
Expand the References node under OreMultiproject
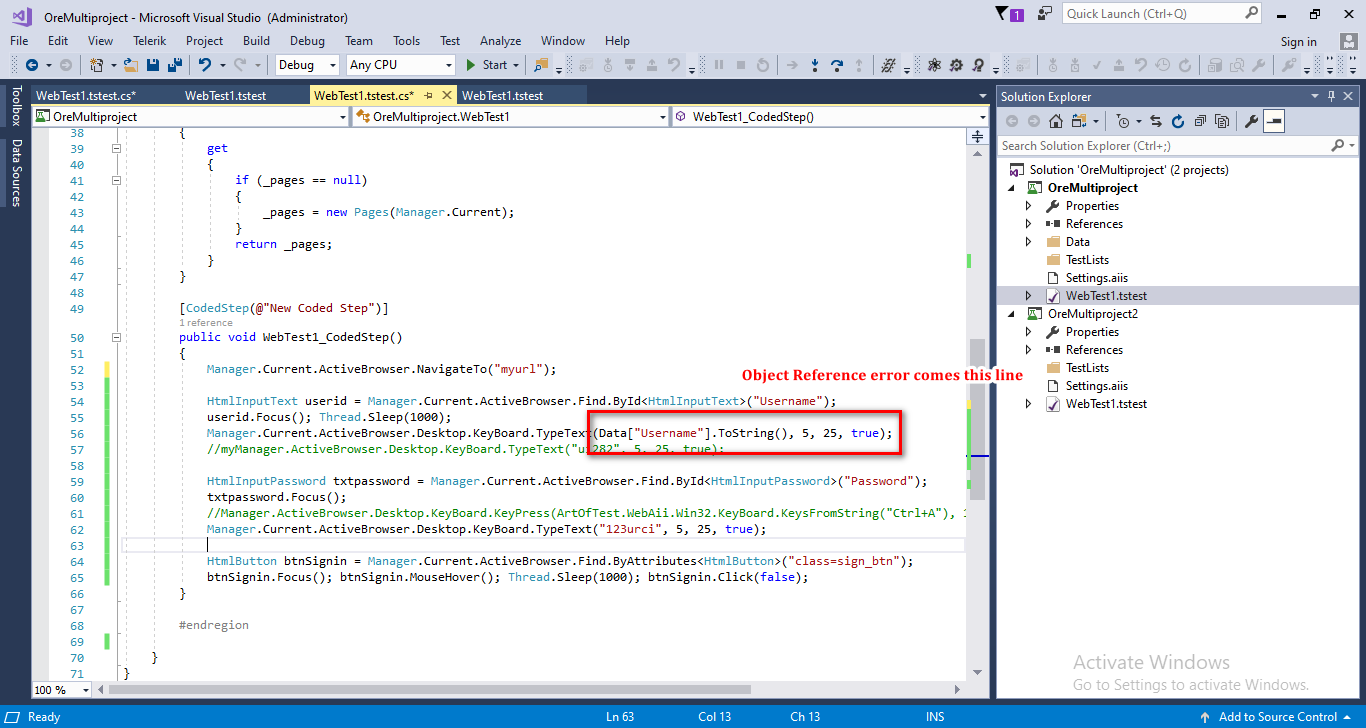(1028, 224)
